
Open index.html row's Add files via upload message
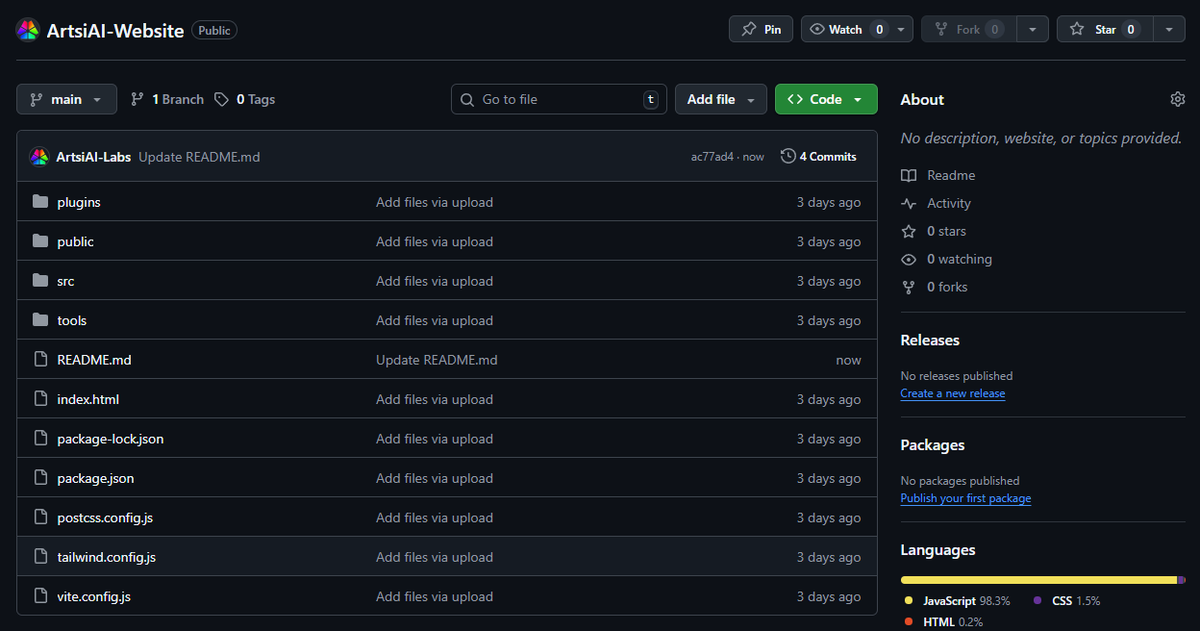tap(434, 399)
